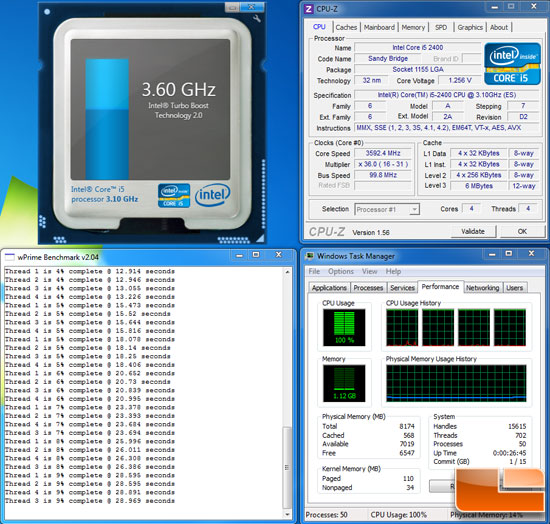The height and width of the screenshot is (524, 550).
Task: Maximize the Windows Task Manager window
Action: (x=509, y=254)
